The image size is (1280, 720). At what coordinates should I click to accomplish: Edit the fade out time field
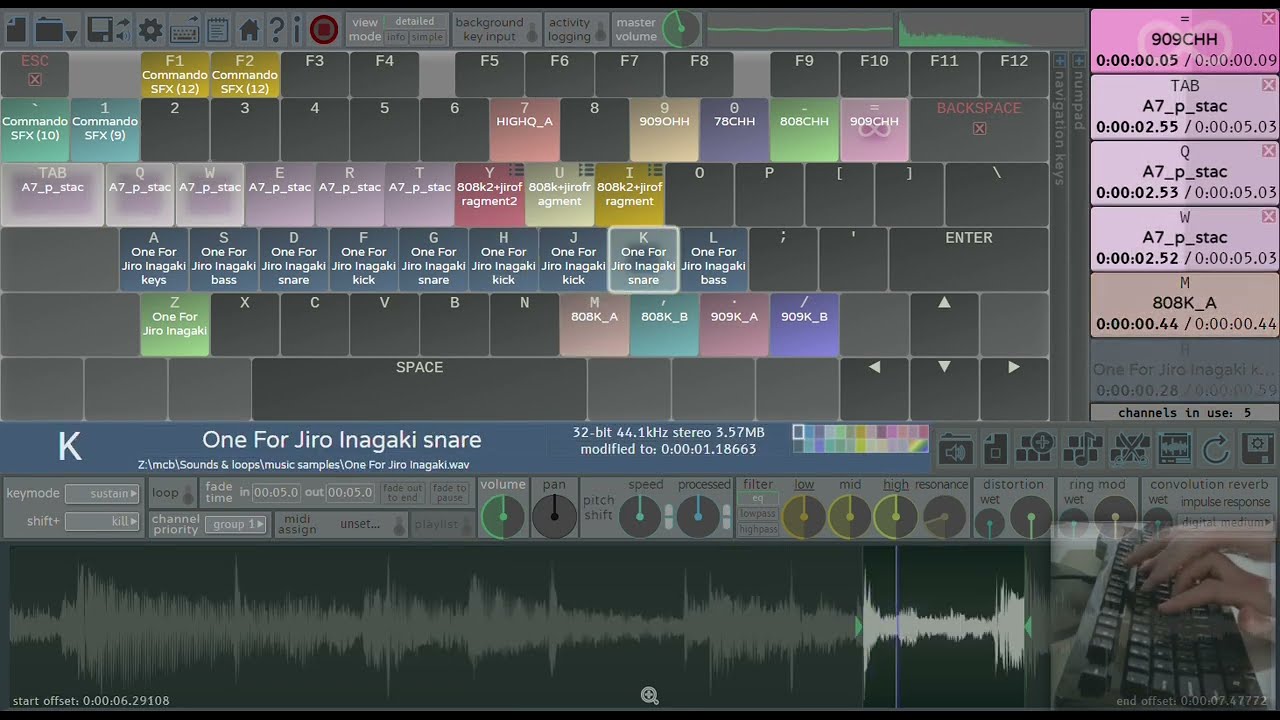pyautogui.click(x=350, y=493)
